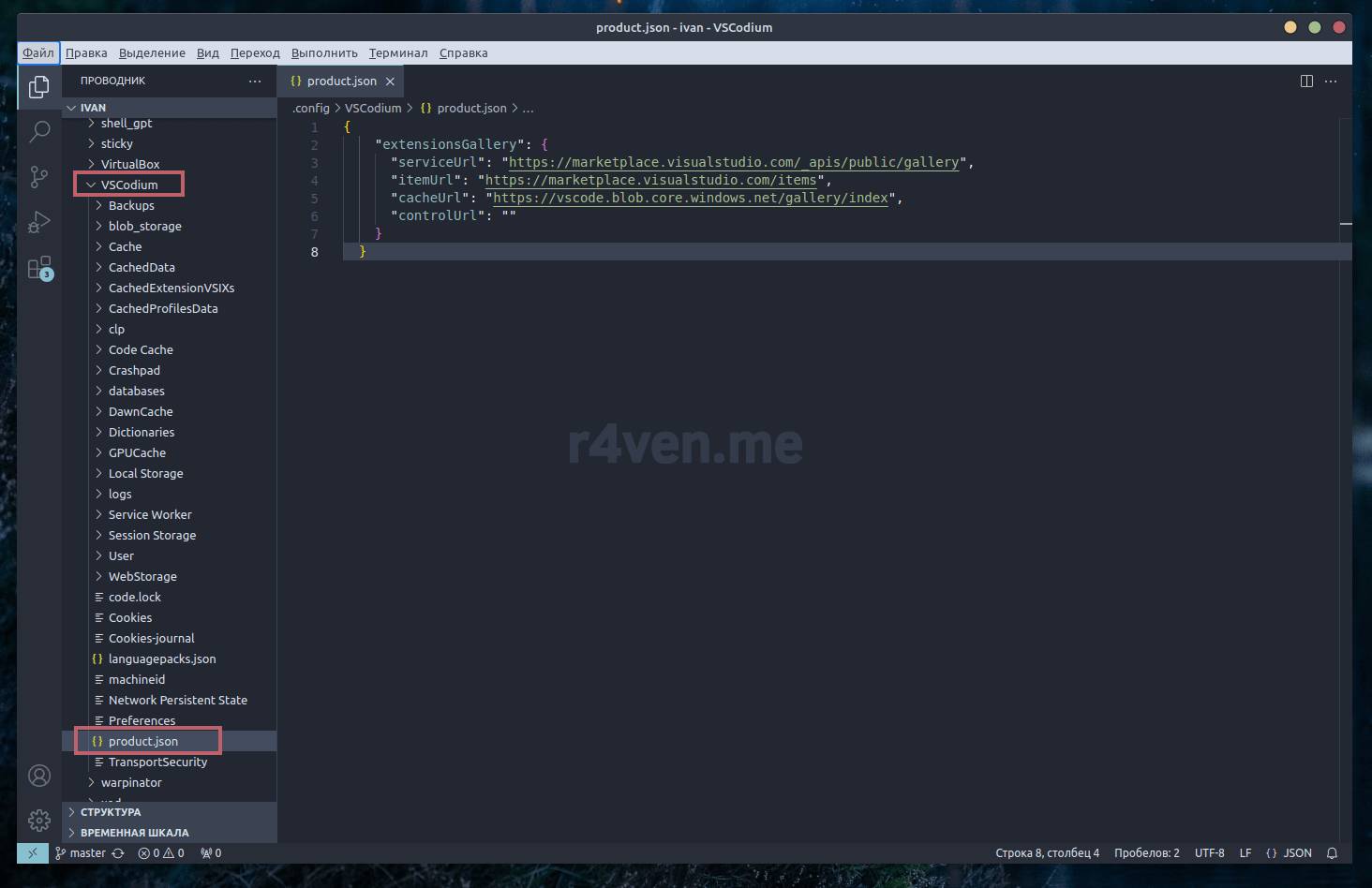The height and width of the screenshot is (888, 1372).
Task: Expand the Backups folder
Action: click(131, 205)
